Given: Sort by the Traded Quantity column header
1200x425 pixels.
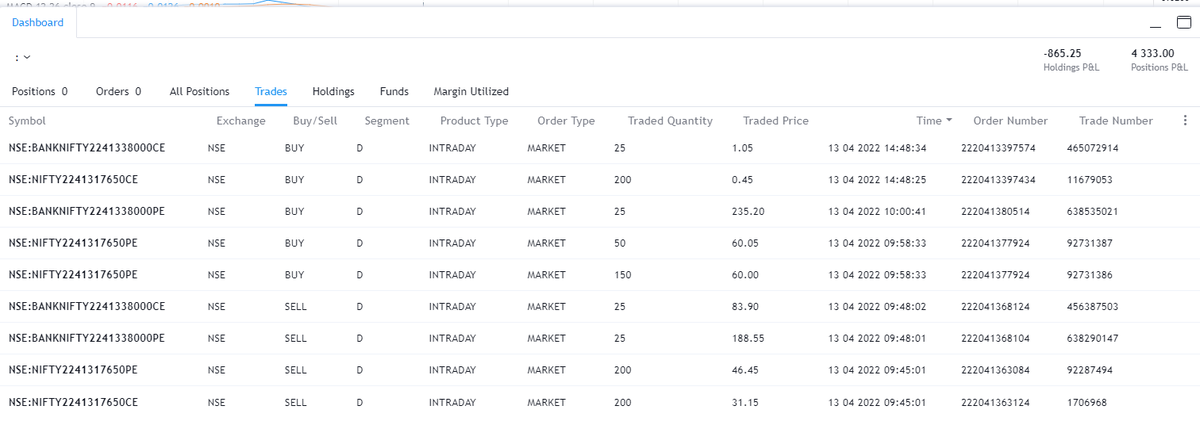Looking at the screenshot, I should (x=670, y=121).
